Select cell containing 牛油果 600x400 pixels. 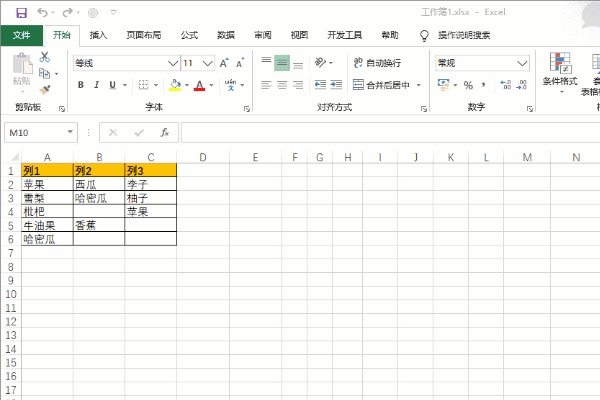coord(47,225)
